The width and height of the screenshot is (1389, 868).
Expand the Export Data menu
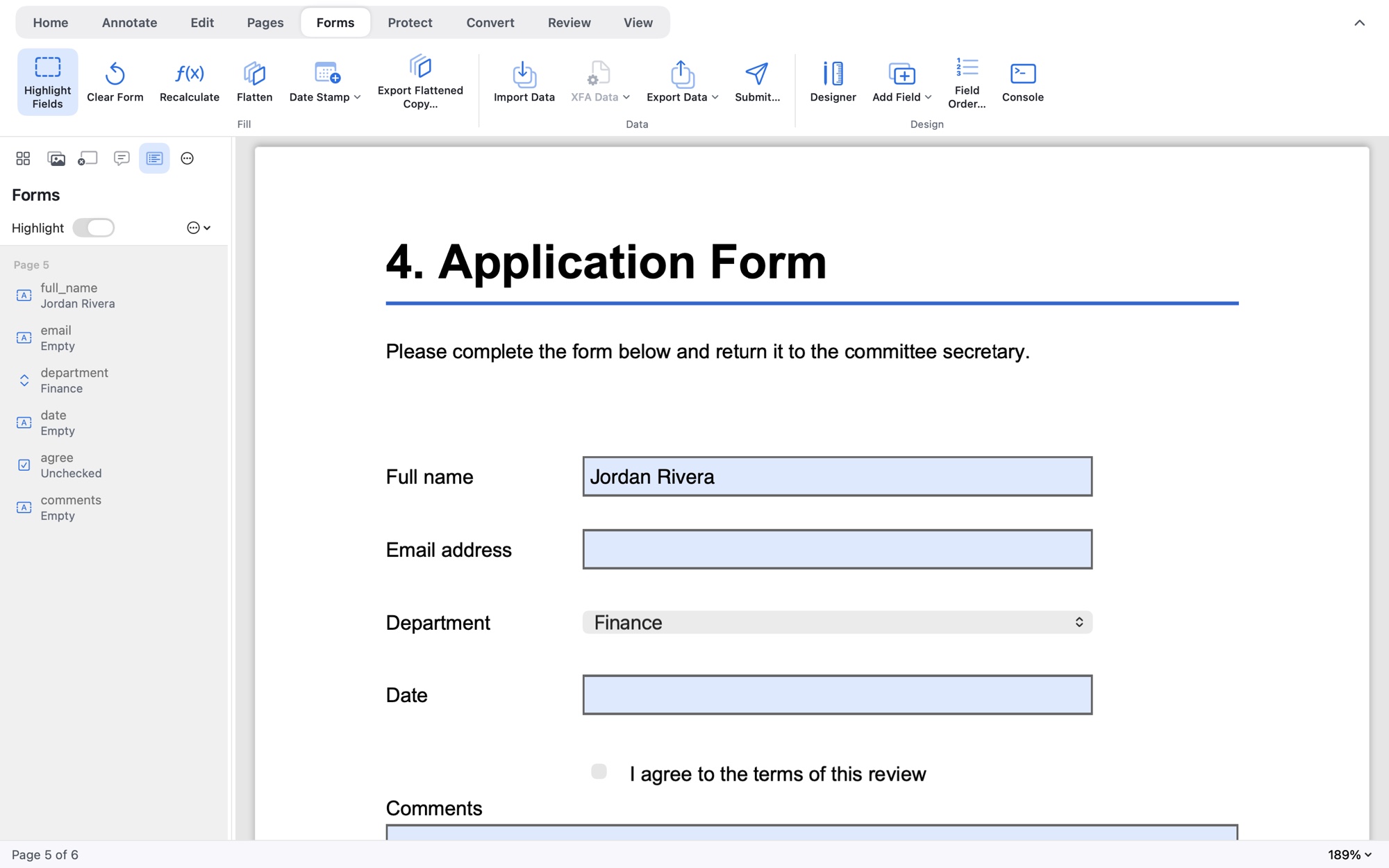tap(682, 82)
